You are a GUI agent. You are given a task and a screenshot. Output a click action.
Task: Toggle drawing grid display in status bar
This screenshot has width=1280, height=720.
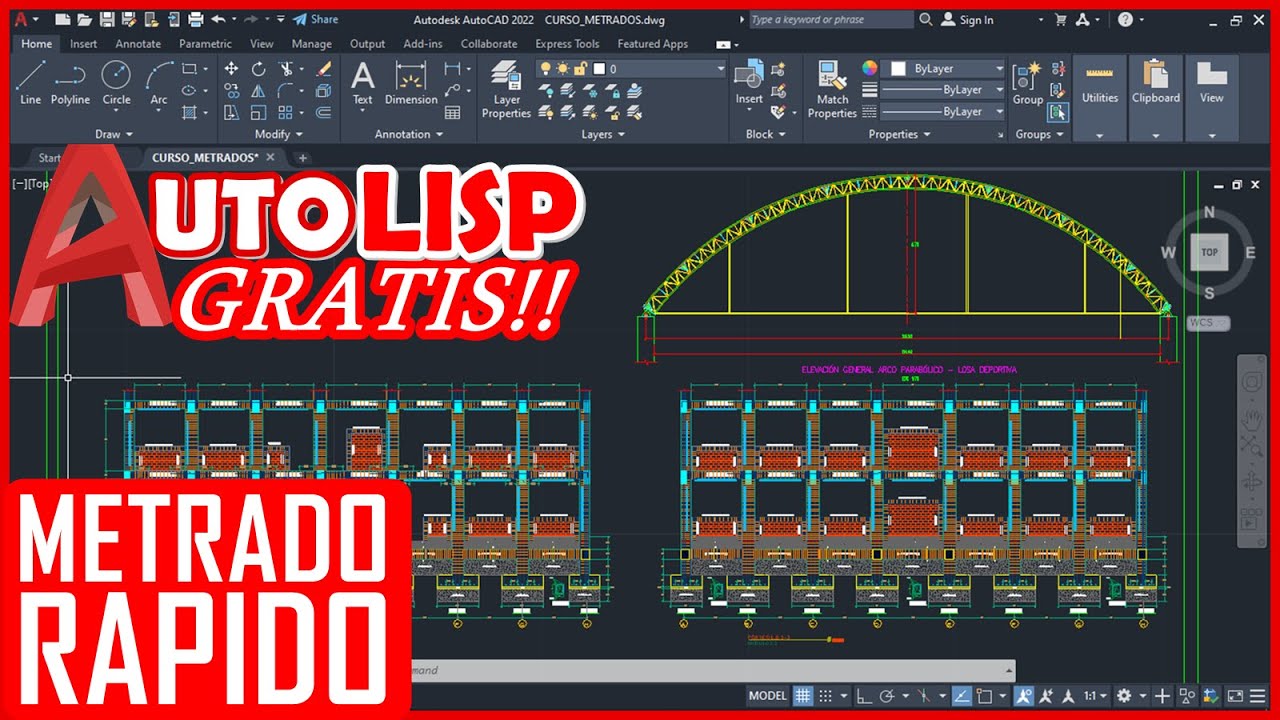[x=803, y=696]
